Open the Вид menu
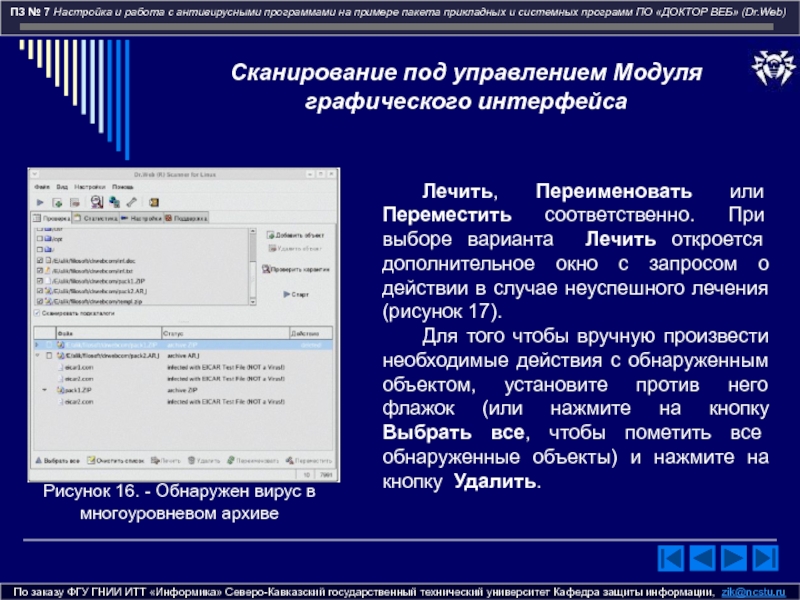The image size is (800, 600). (62, 187)
